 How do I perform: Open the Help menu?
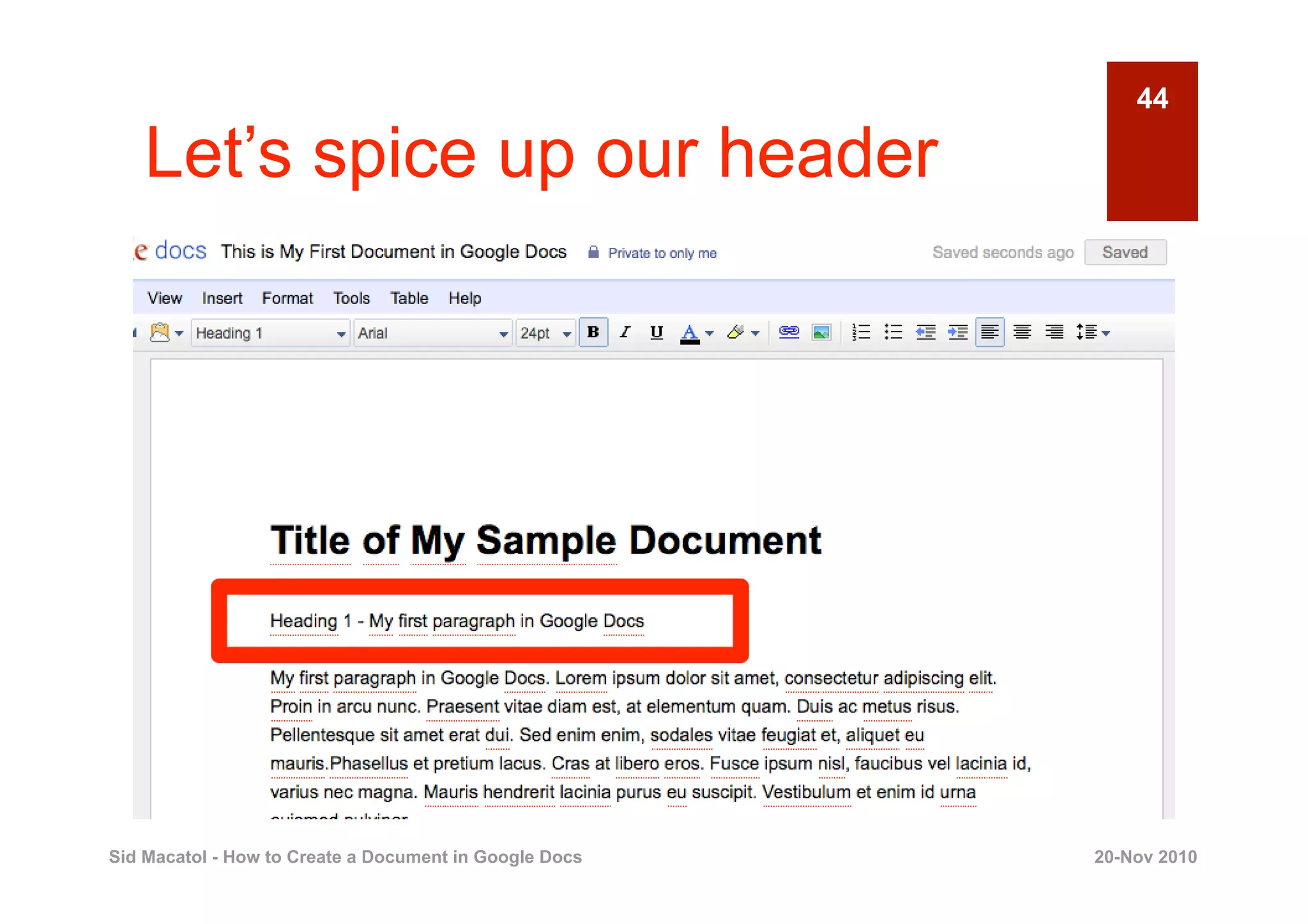coord(465,298)
